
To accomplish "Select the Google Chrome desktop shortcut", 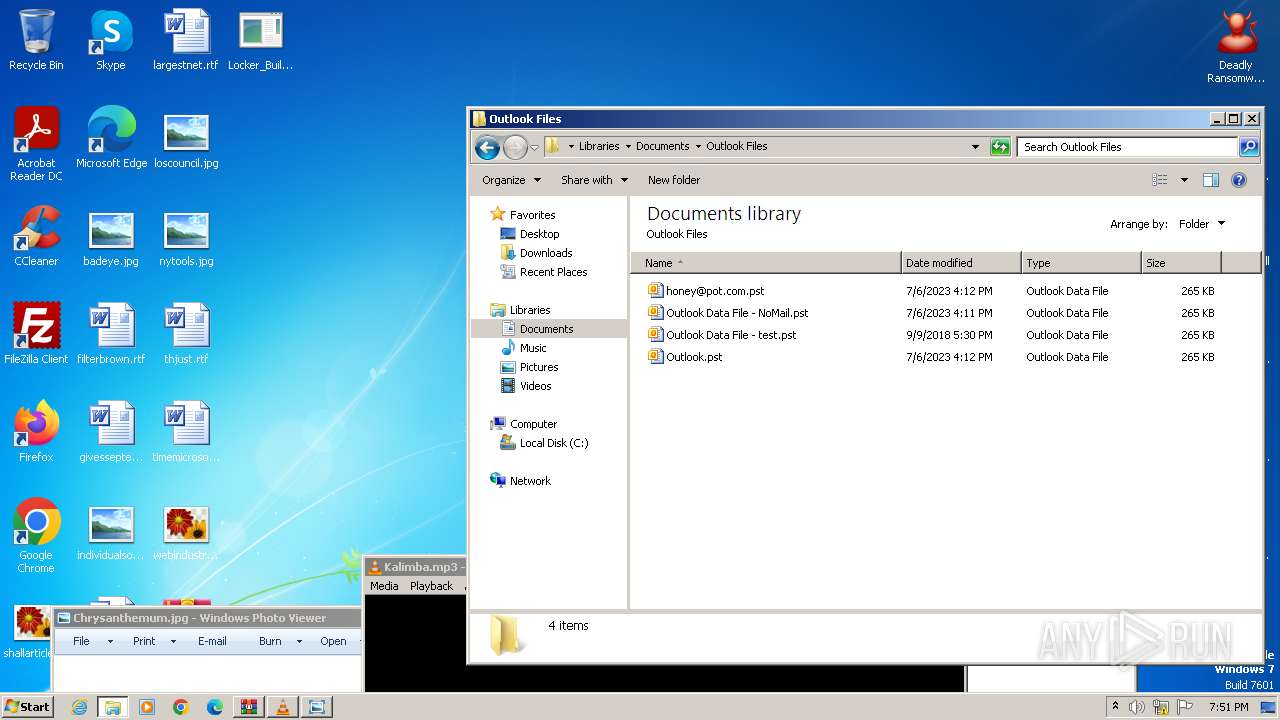I will pyautogui.click(x=36, y=537).
